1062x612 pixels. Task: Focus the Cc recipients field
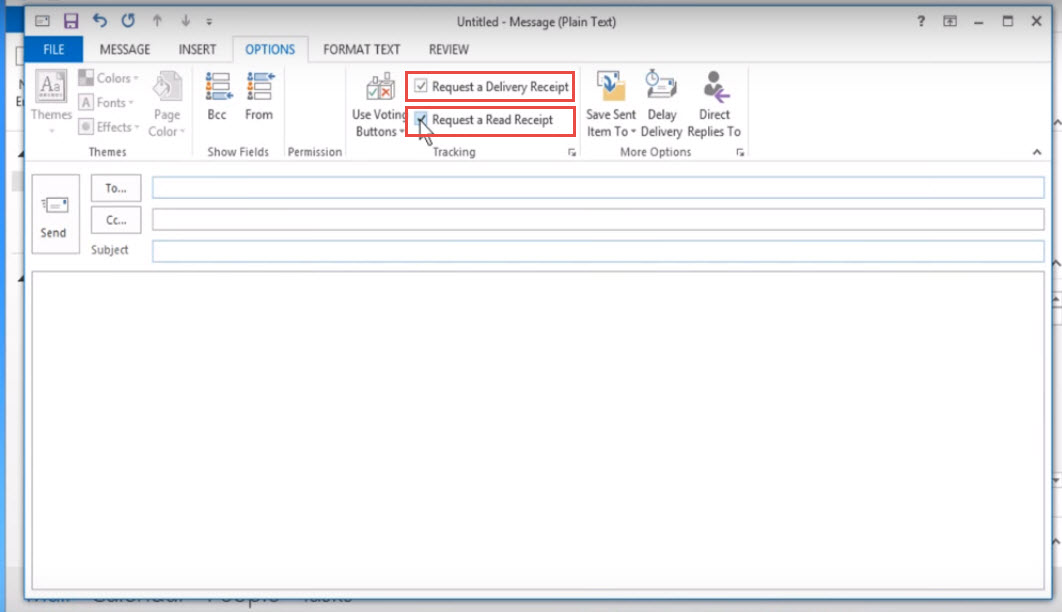(x=598, y=219)
